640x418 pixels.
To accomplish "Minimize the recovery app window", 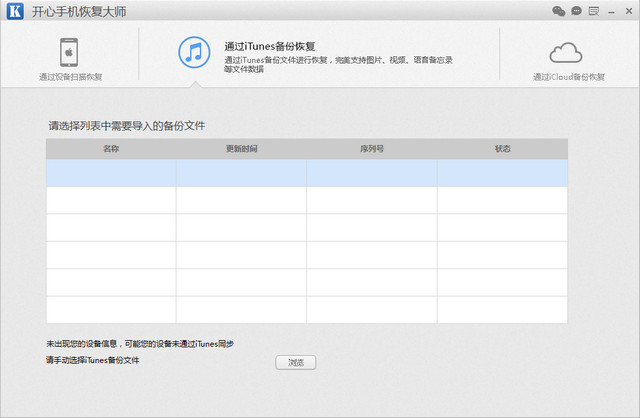I will point(611,12).
